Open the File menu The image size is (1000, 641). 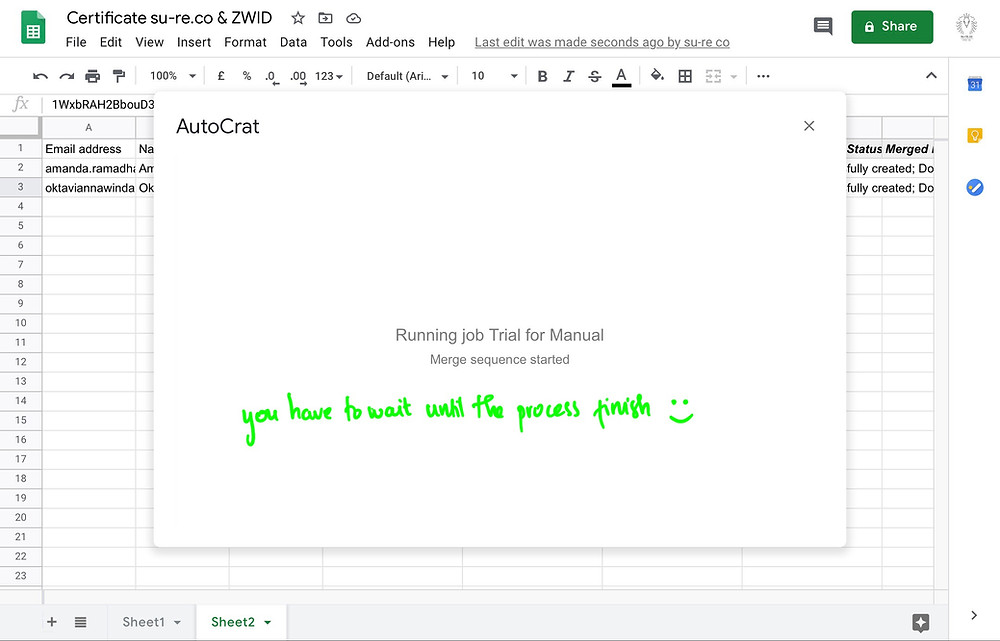(x=76, y=42)
